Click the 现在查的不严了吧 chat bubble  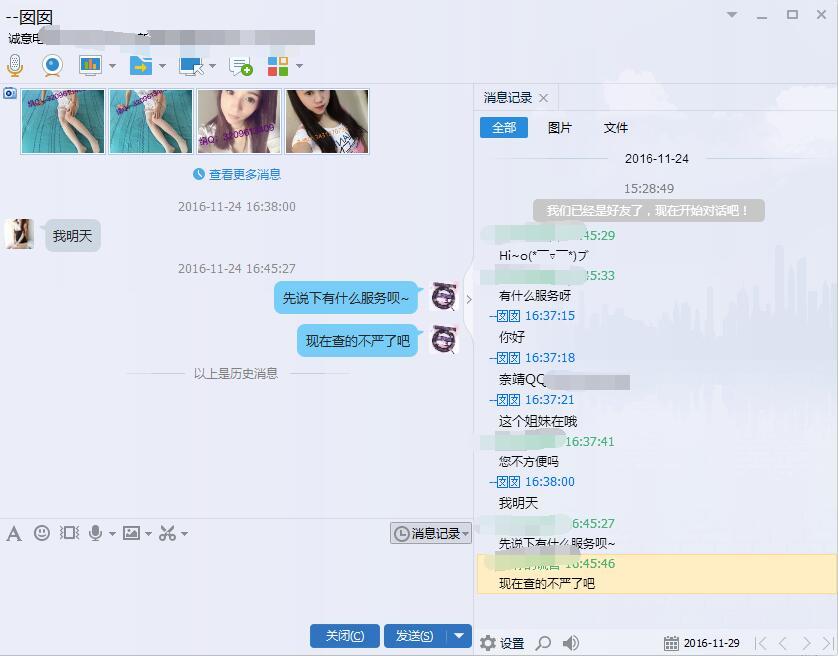pyautogui.click(x=358, y=341)
